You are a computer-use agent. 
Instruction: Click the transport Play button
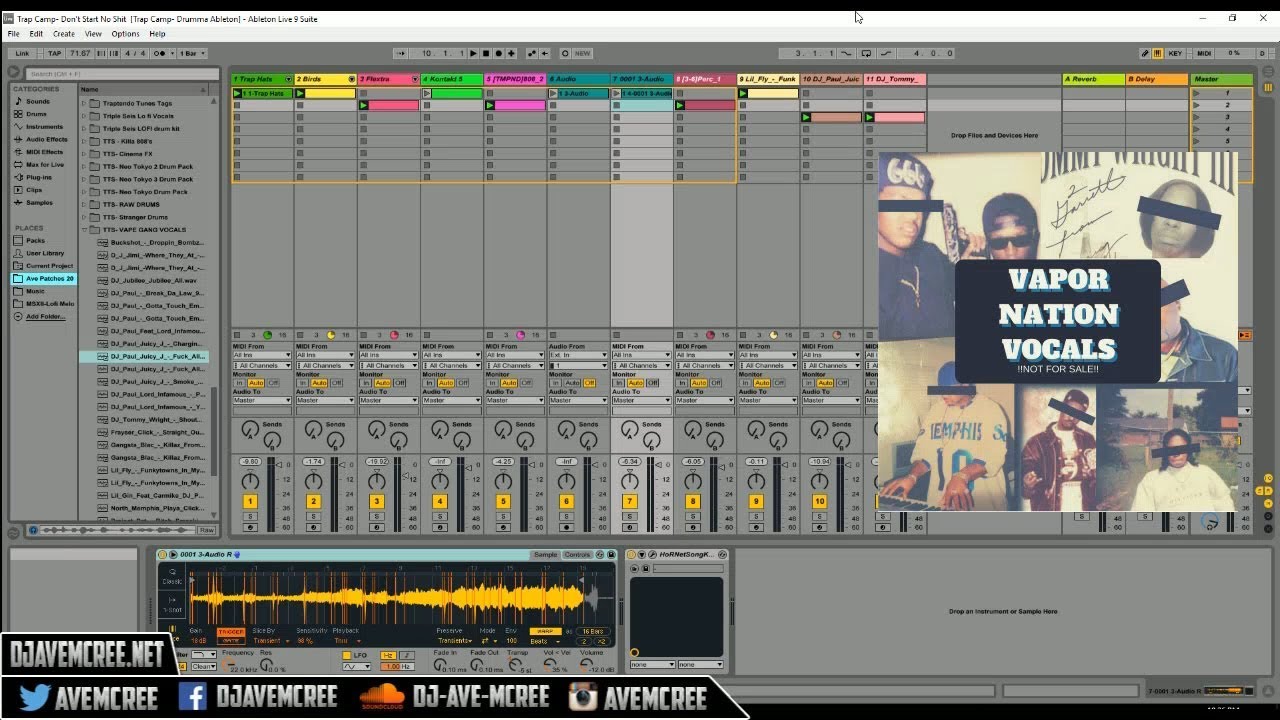coord(474,53)
